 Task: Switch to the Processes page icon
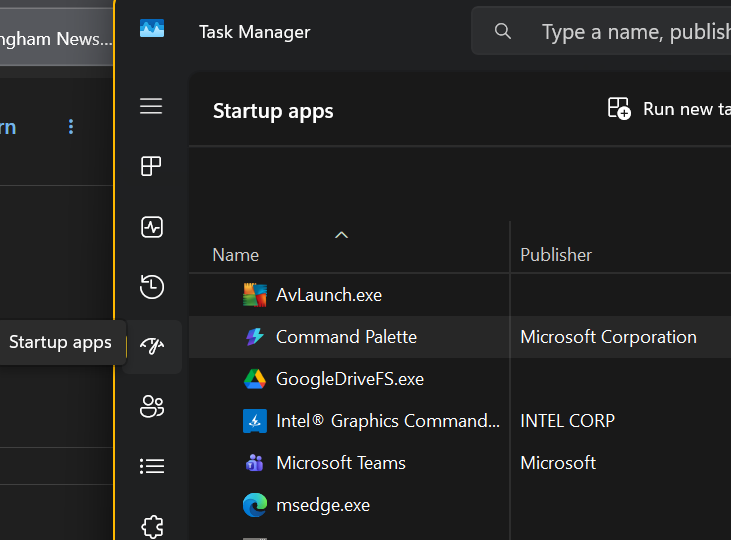click(151, 167)
